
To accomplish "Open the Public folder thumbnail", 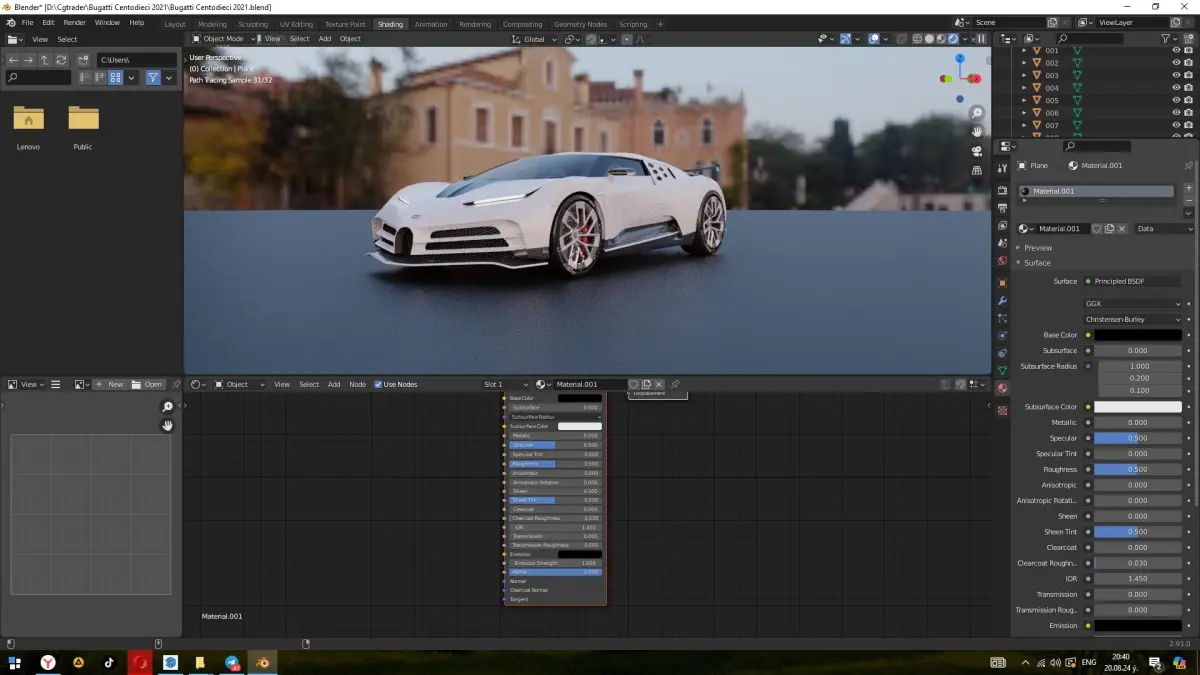I will [x=83, y=118].
